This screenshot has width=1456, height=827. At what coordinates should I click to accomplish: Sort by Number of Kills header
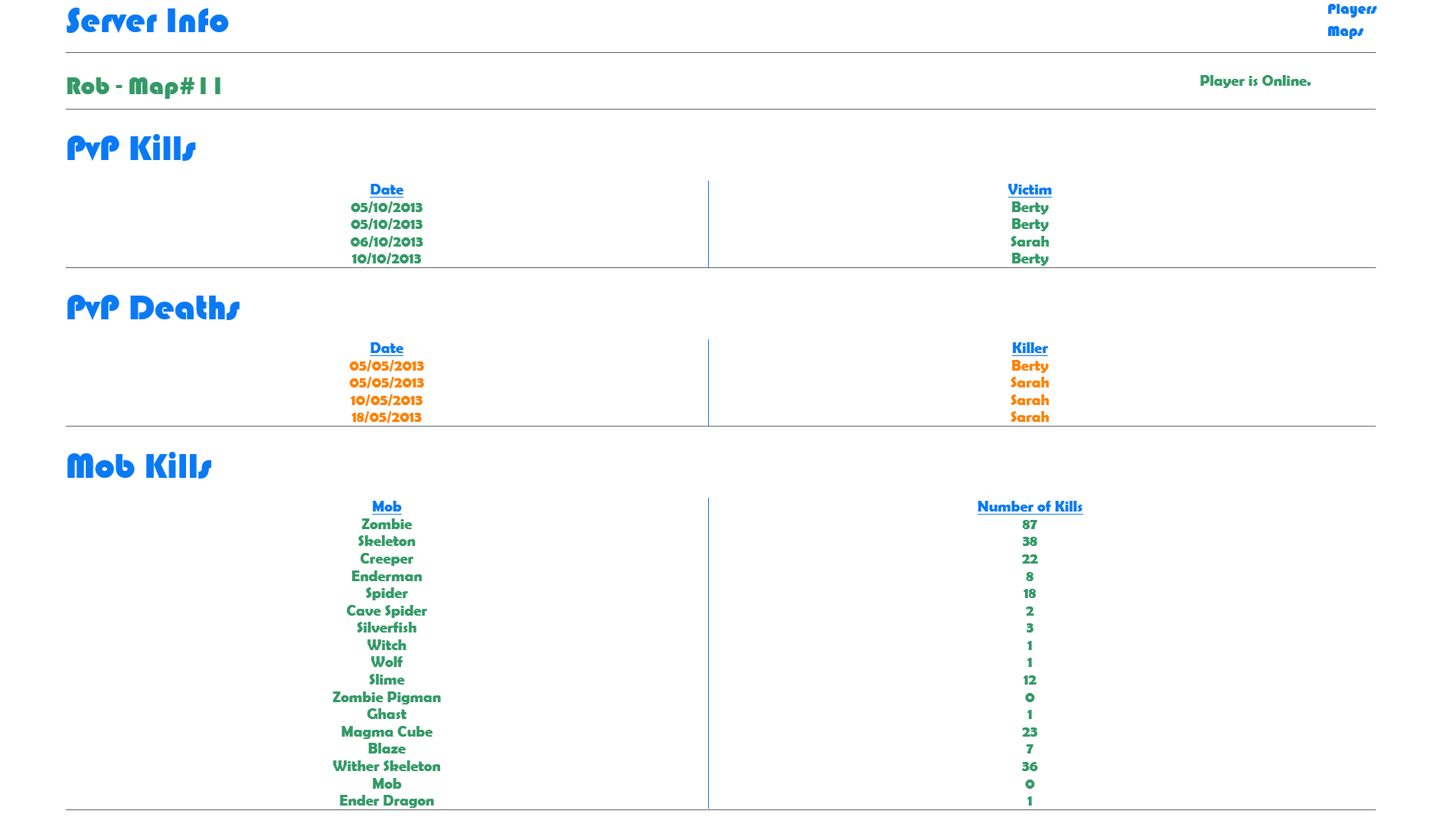pos(1030,506)
